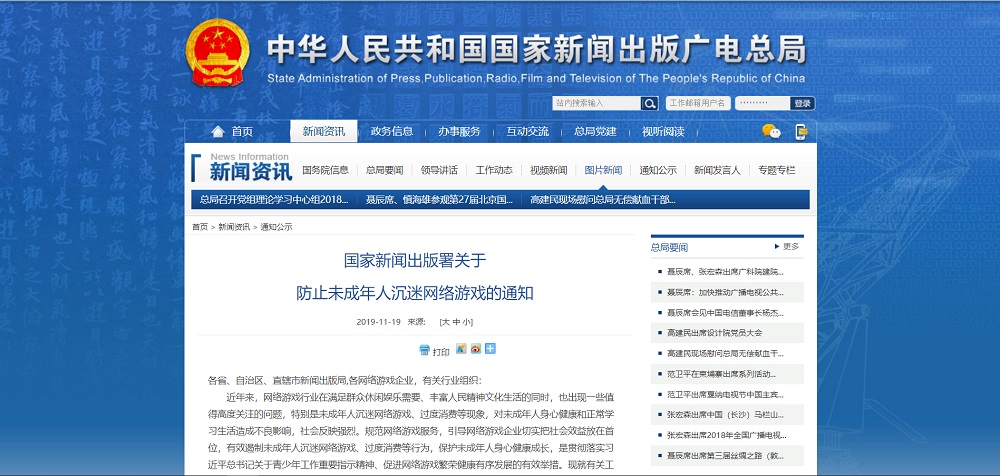Open the WeChat icon in navigation bar
This screenshot has width=1000, height=476.
point(770,132)
